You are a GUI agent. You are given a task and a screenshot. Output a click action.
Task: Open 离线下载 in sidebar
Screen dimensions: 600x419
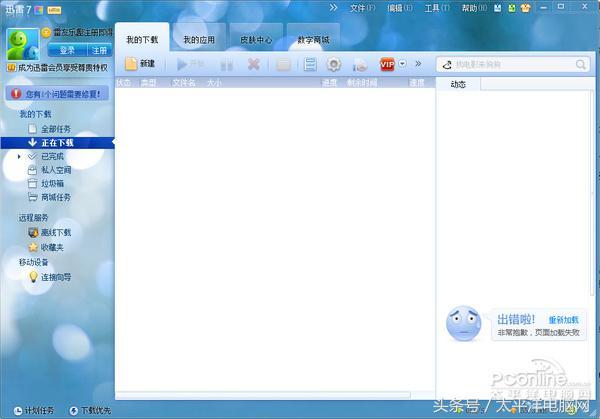[56, 232]
